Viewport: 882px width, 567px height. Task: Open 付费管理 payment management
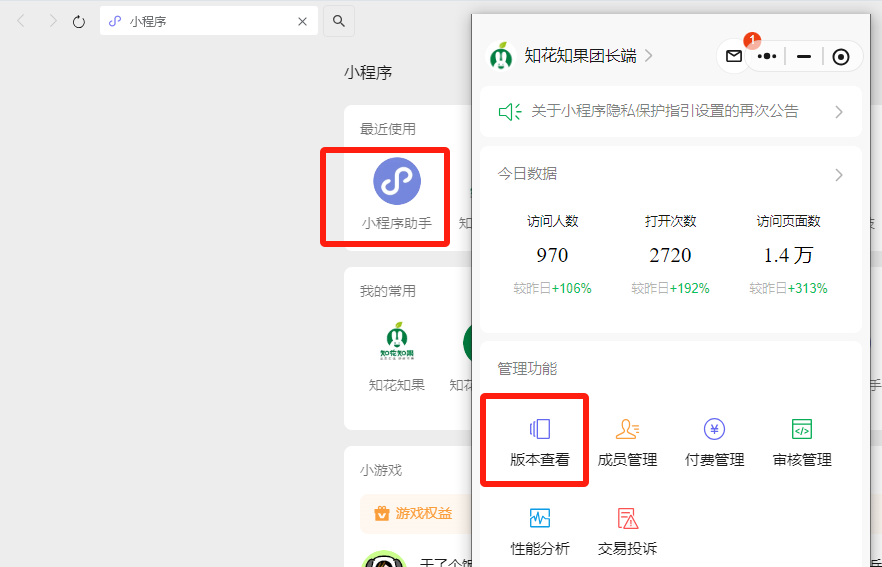point(714,442)
